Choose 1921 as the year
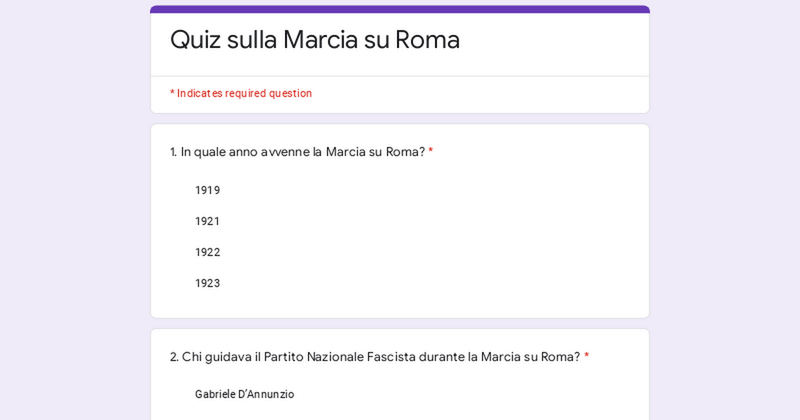The image size is (800, 420). [207, 221]
